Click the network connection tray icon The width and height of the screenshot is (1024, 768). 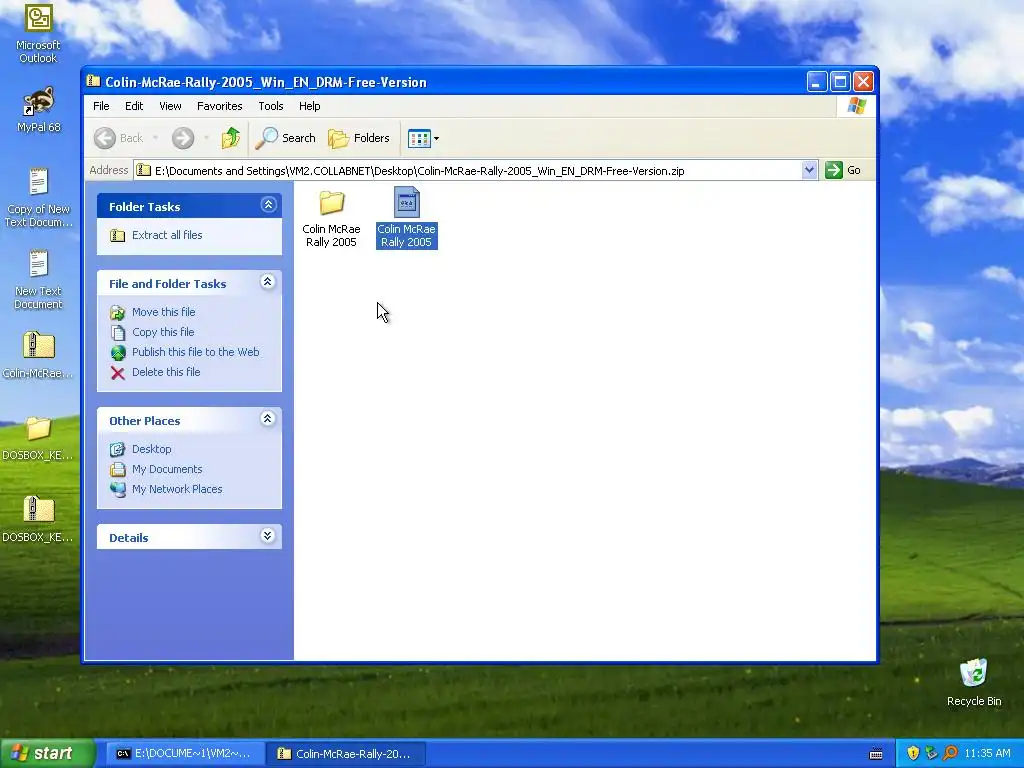pos(931,754)
